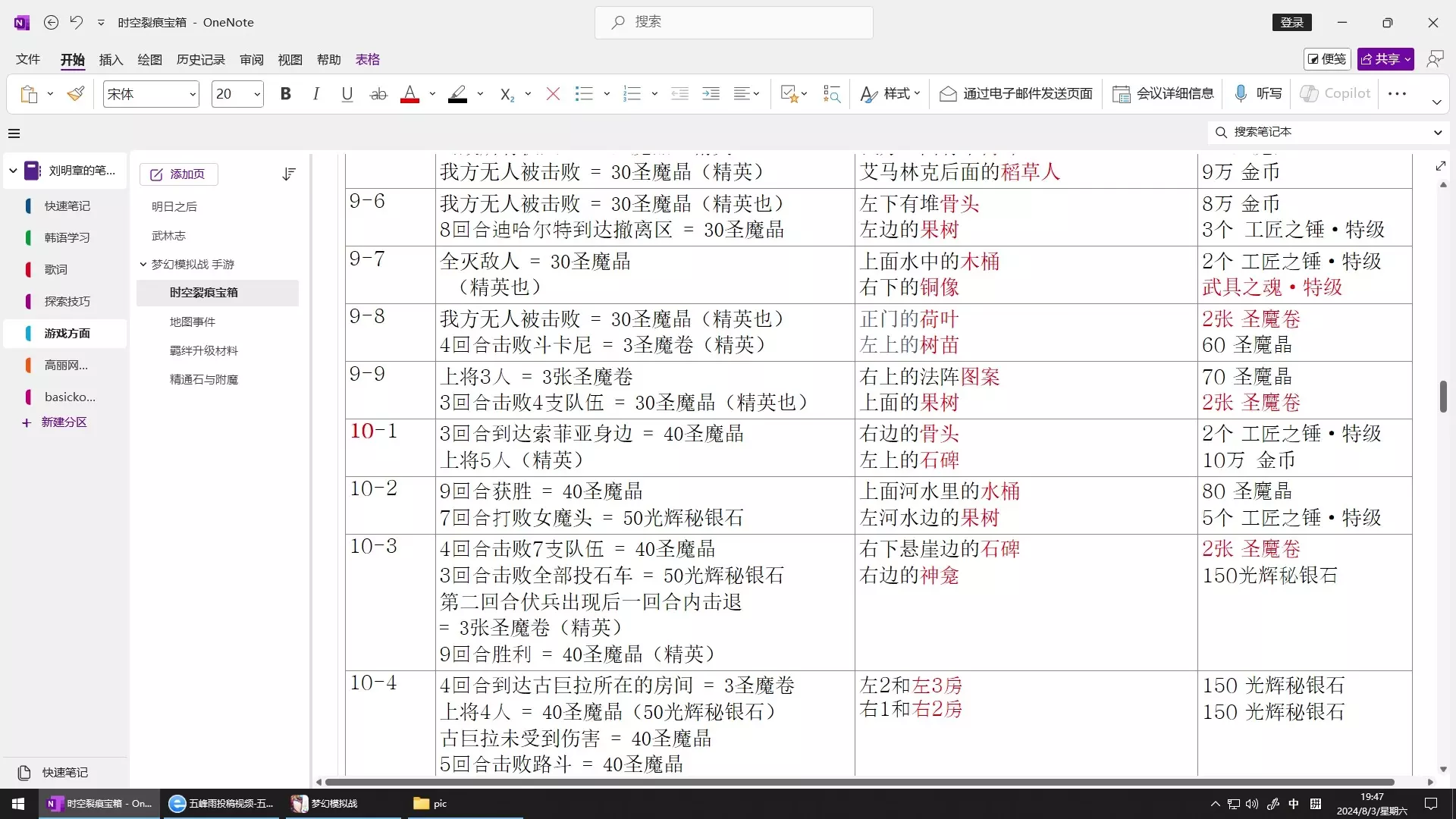Viewport: 1456px width, 819px height.
Task: Switch to the 绘图 ribbon tab
Action: click(x=149, y=59)
